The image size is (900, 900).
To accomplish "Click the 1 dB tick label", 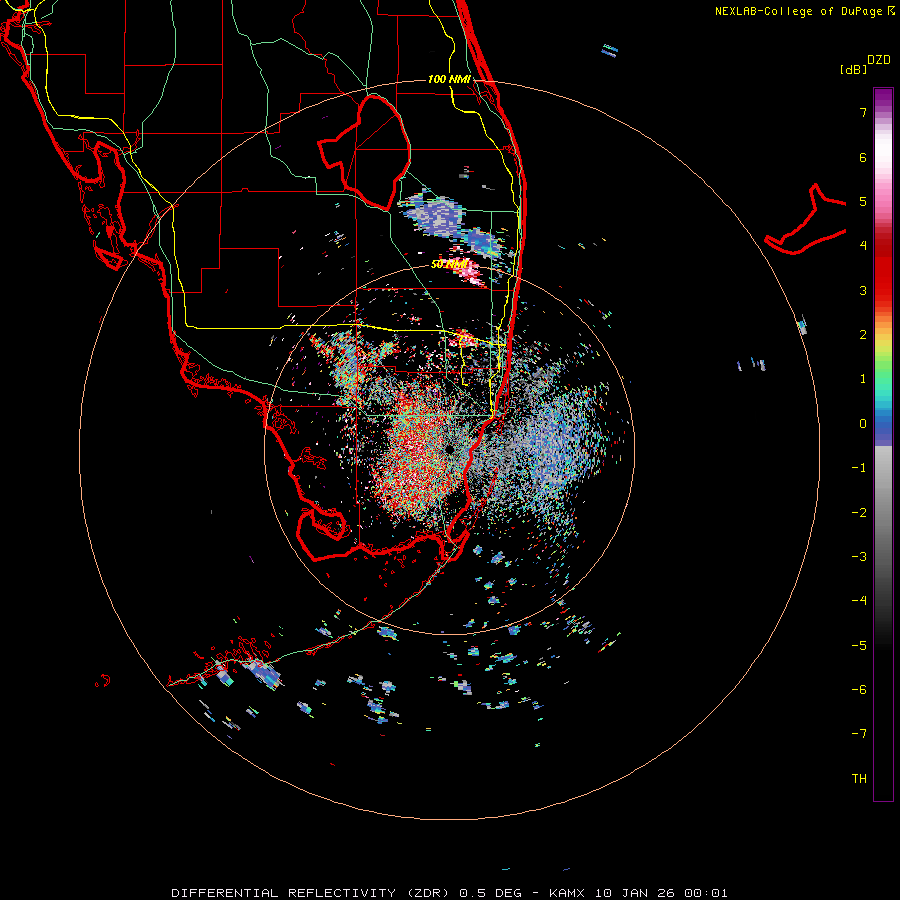I will pyautogui.click(x=863, y=379).
